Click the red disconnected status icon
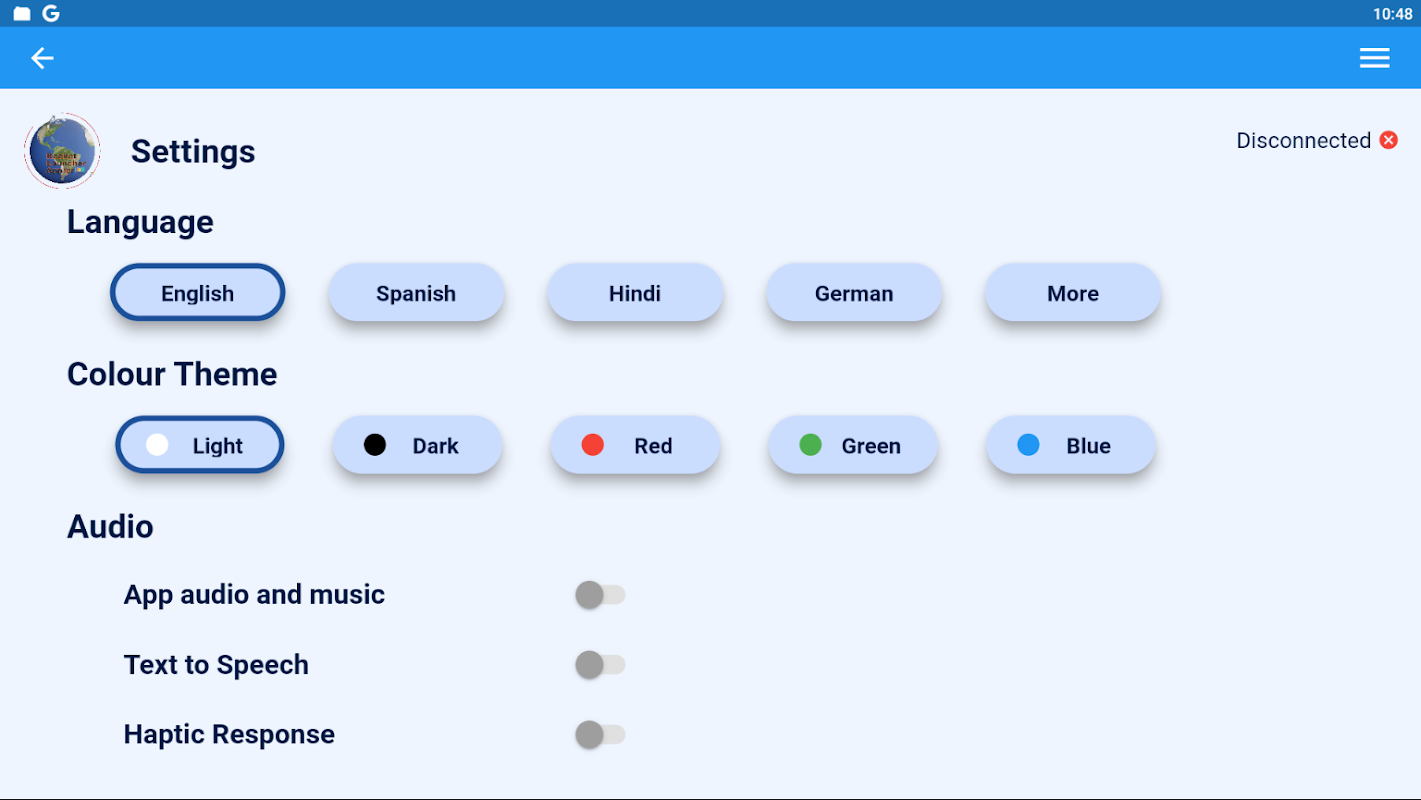This screenshot has height=800, width=1421. coord(1388,140)
